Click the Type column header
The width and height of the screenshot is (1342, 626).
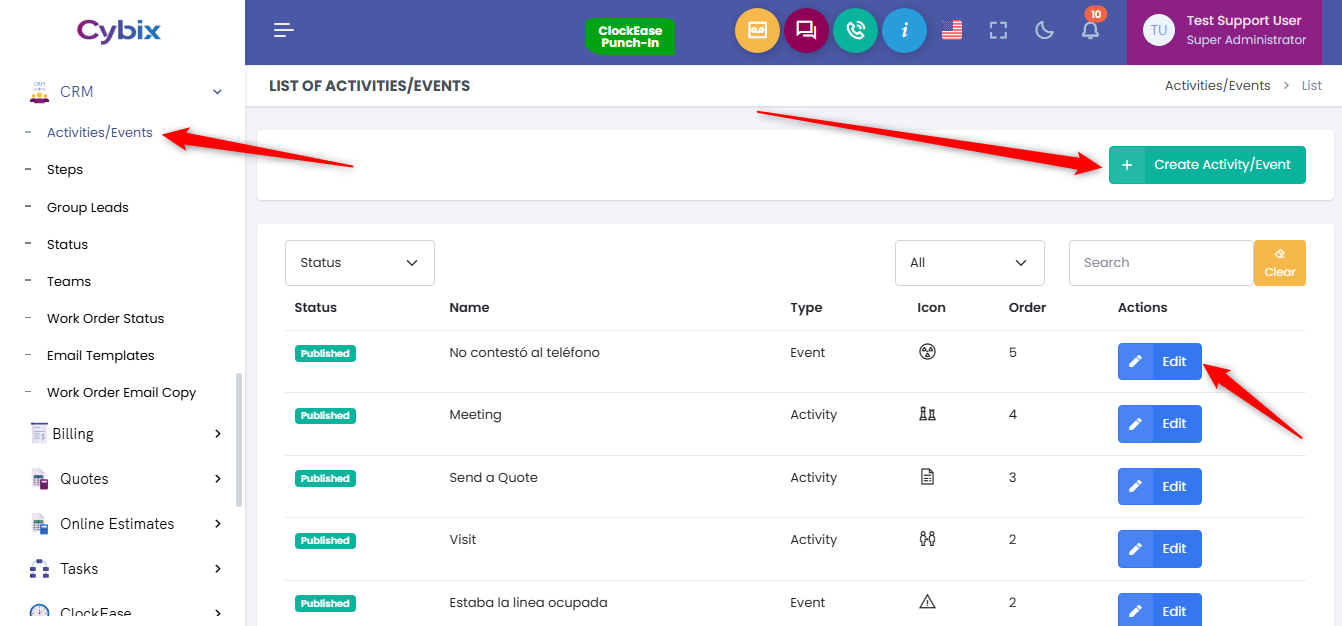[x=806, y=308]
